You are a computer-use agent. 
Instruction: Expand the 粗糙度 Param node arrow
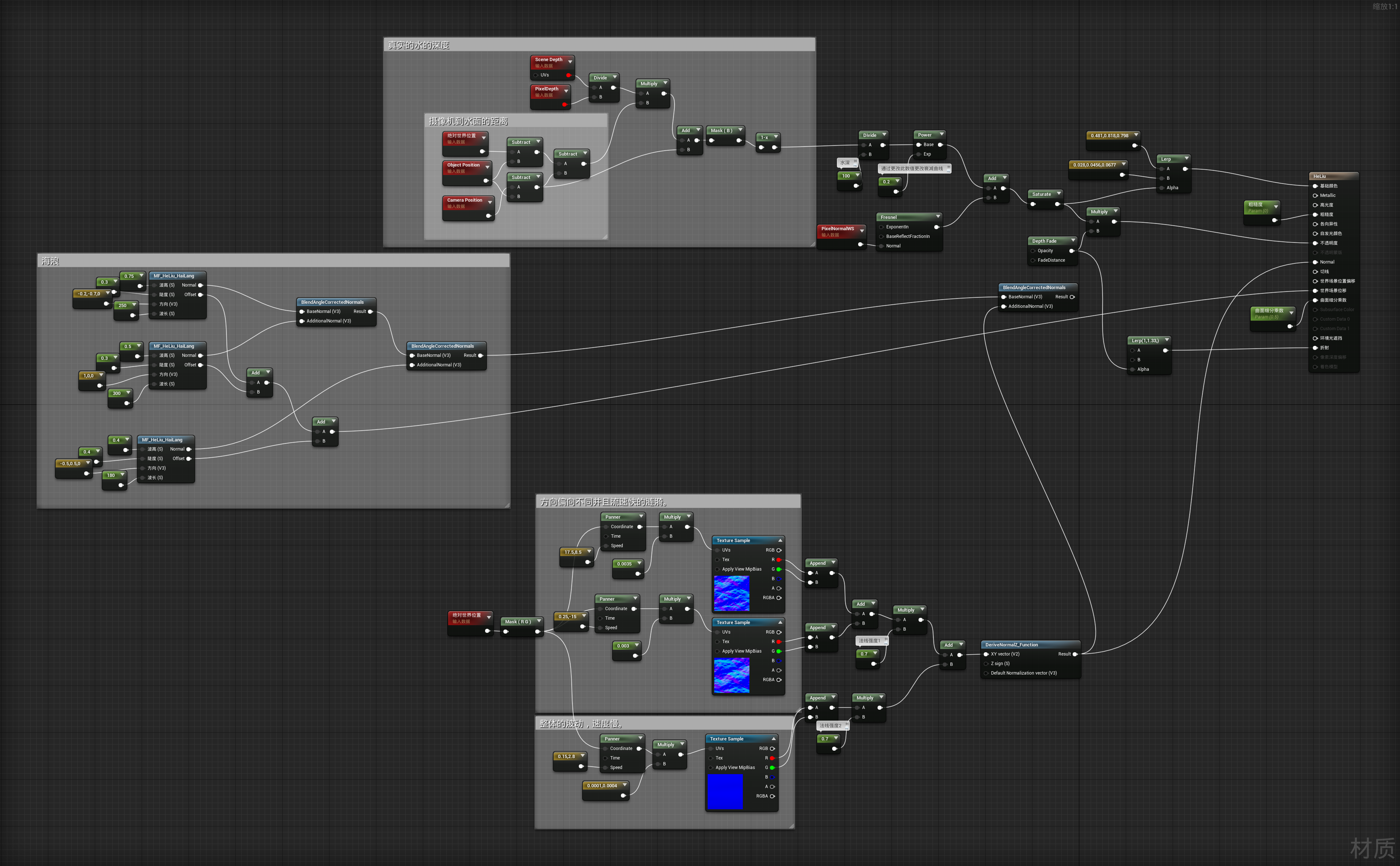1276,206
